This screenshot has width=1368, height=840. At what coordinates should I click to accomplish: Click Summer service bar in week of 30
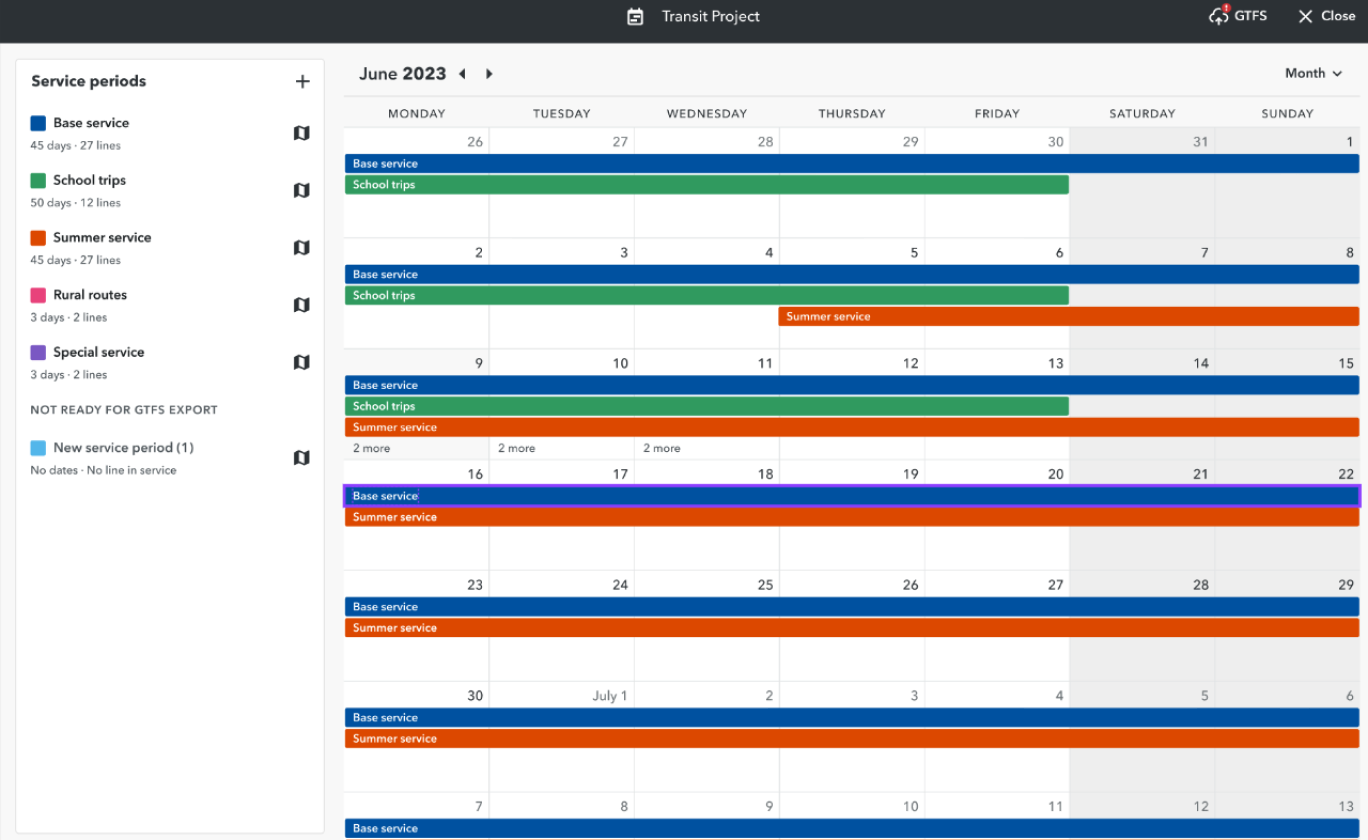pos(852,739)
